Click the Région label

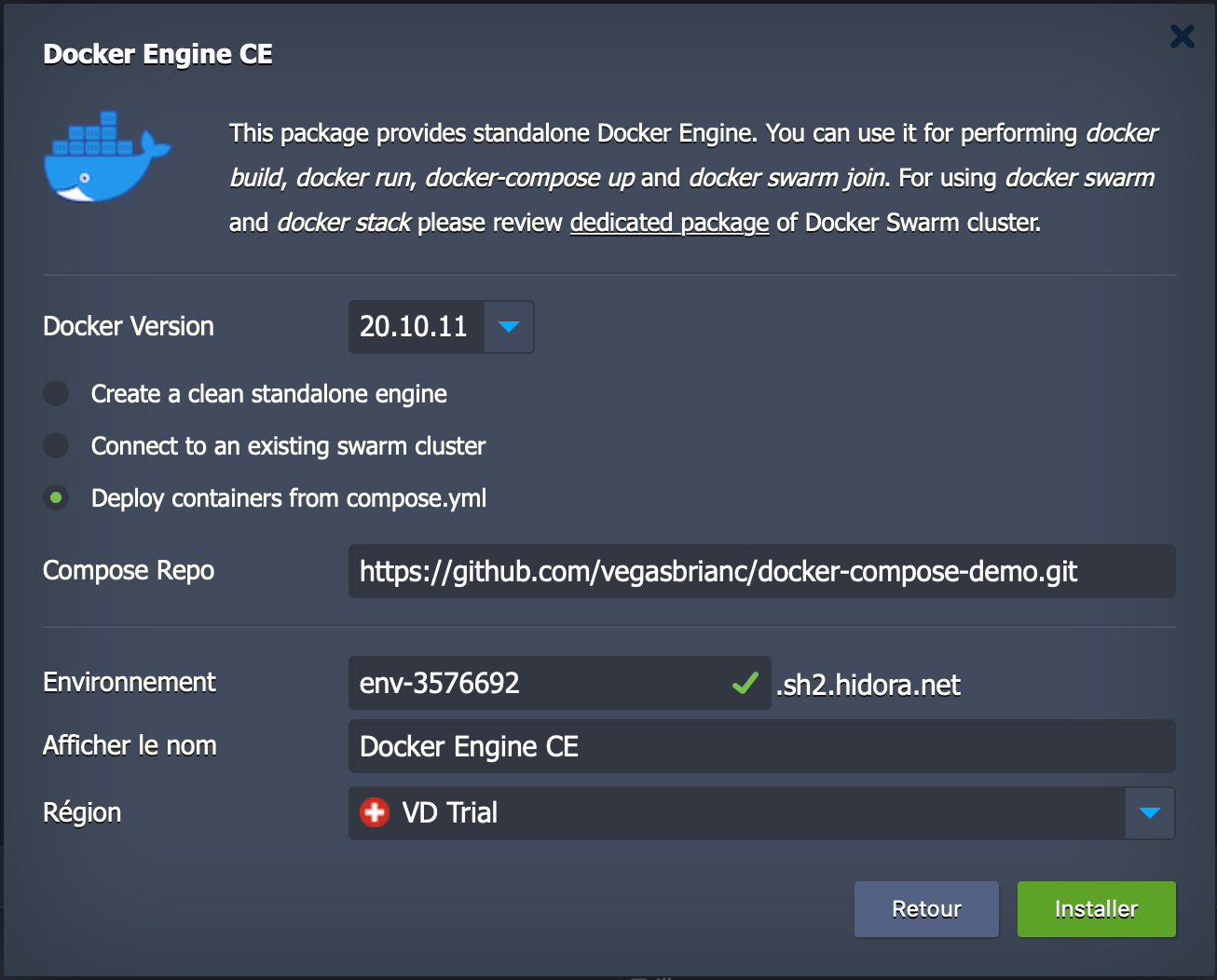point(82,812)
